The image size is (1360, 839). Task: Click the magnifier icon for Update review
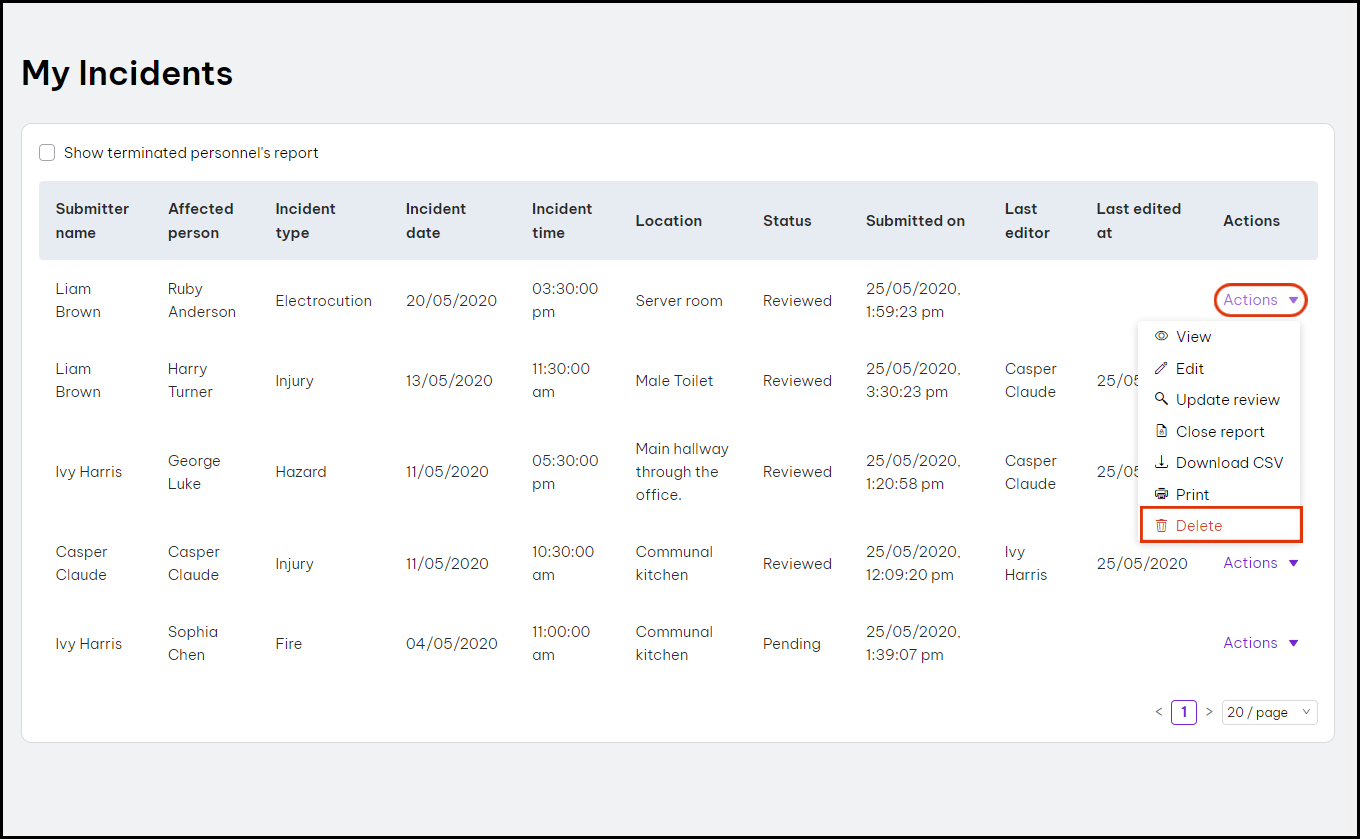(x=1161, y=400)
